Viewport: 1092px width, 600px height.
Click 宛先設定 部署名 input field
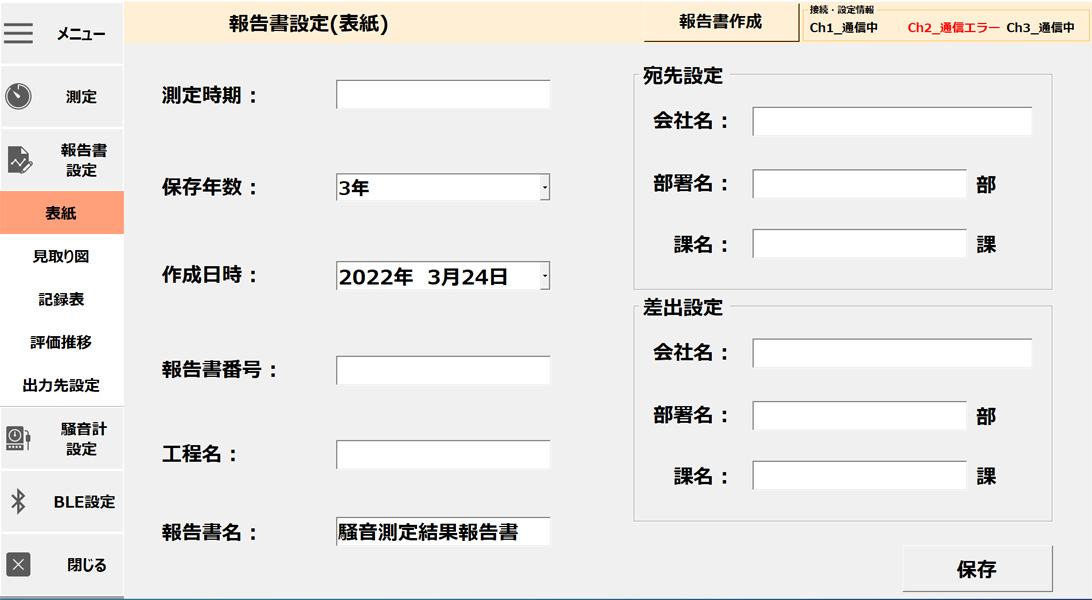coord(859,184)
